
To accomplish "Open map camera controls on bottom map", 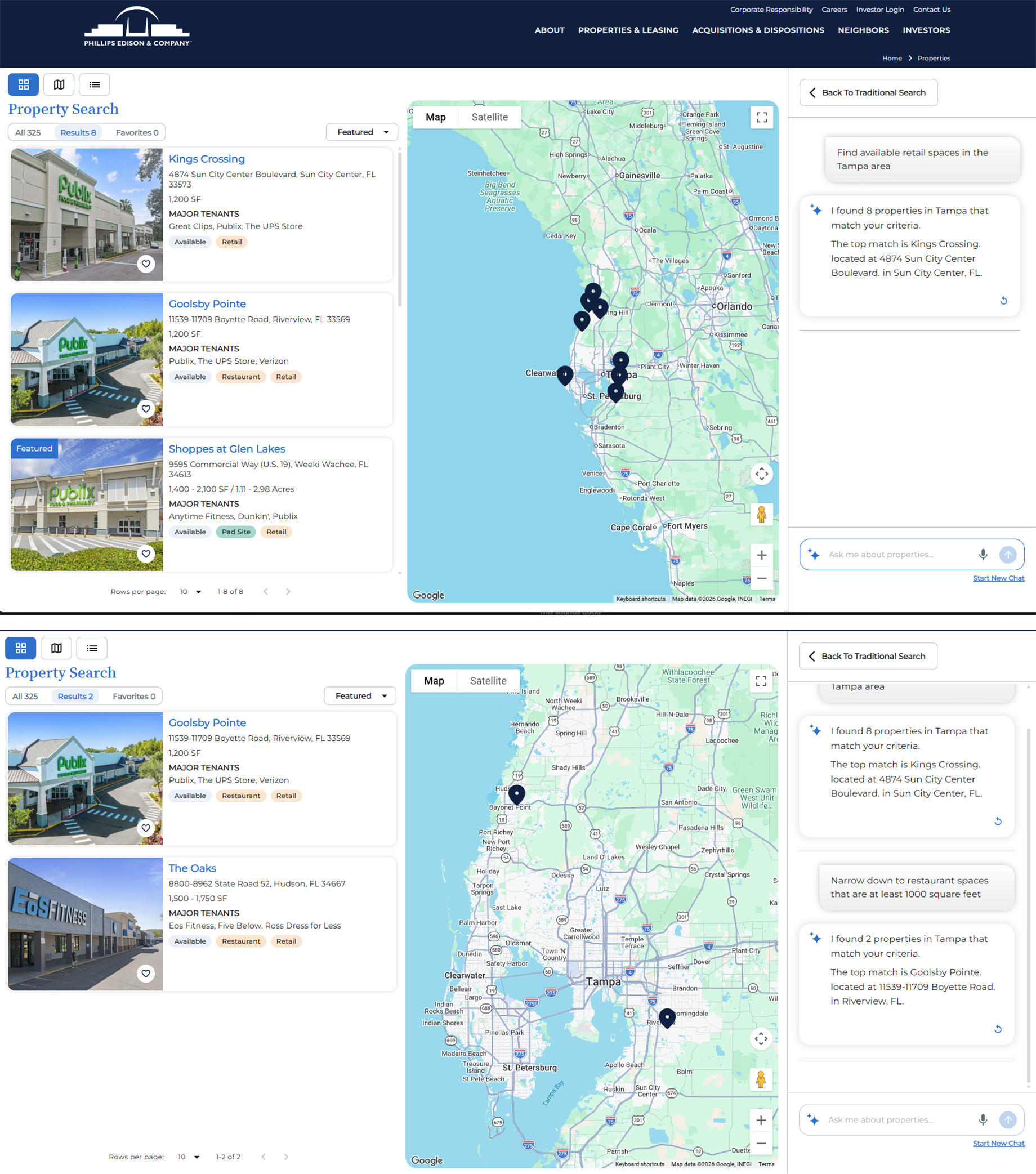I will 761,1038.
